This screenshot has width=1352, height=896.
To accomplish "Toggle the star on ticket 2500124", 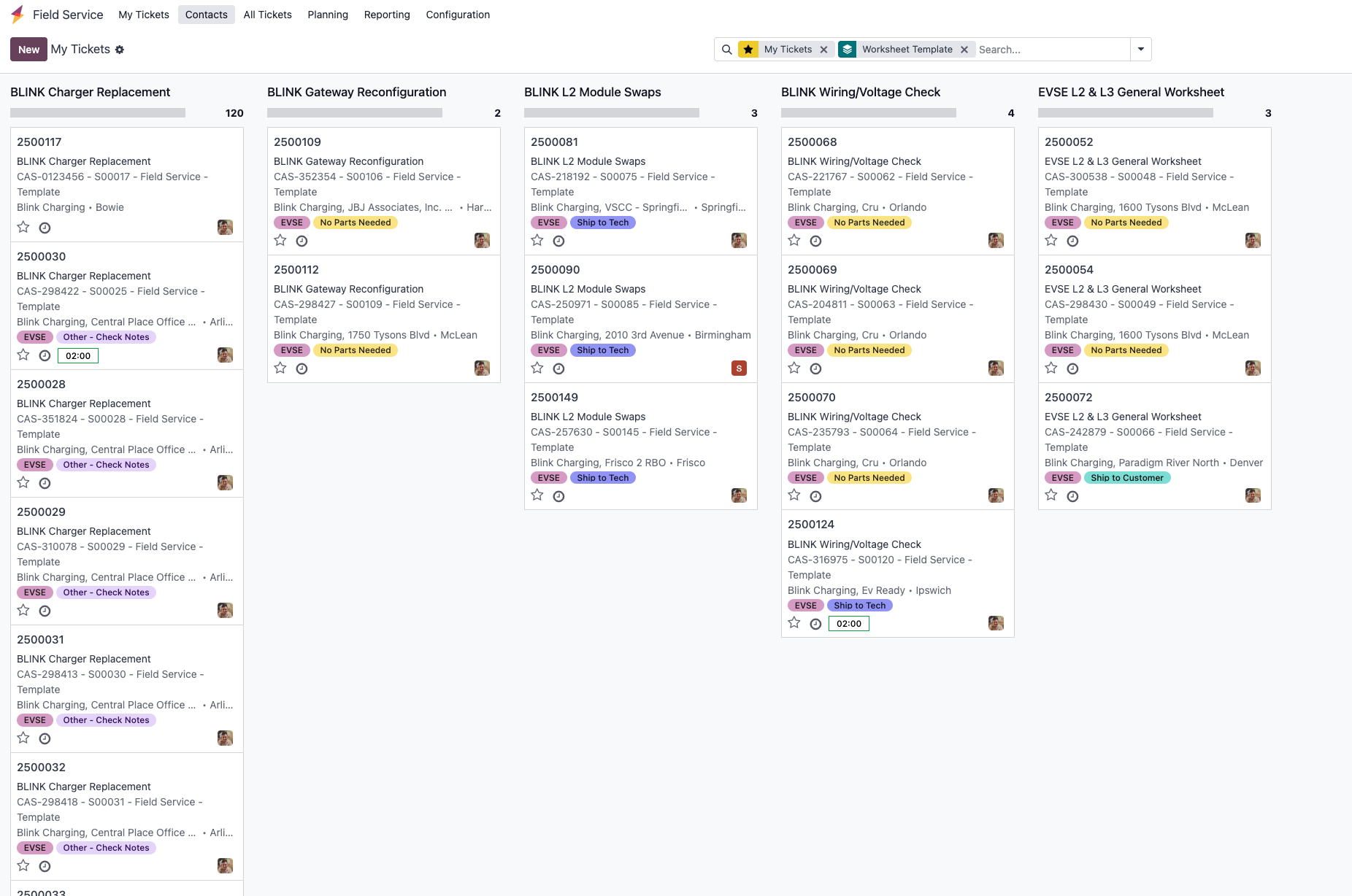I will pyautogui.click(x=794, y=622).
